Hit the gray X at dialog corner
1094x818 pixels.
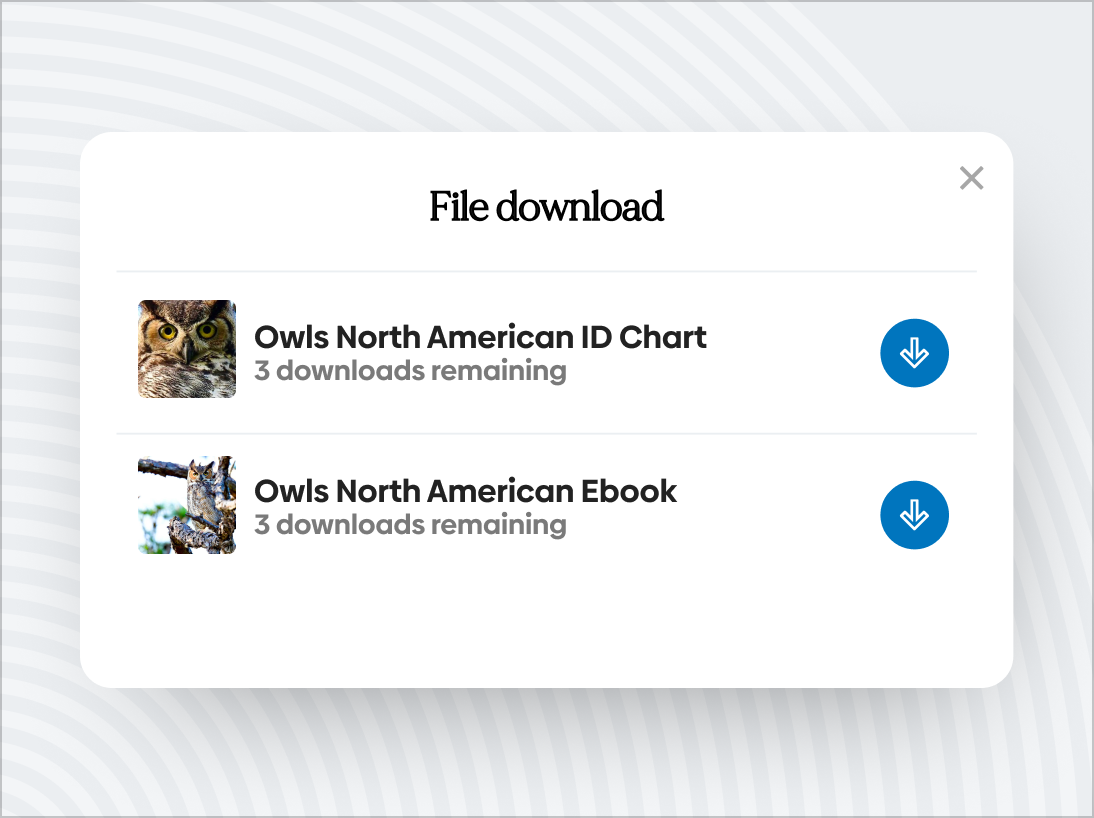(x=971, y=179)
